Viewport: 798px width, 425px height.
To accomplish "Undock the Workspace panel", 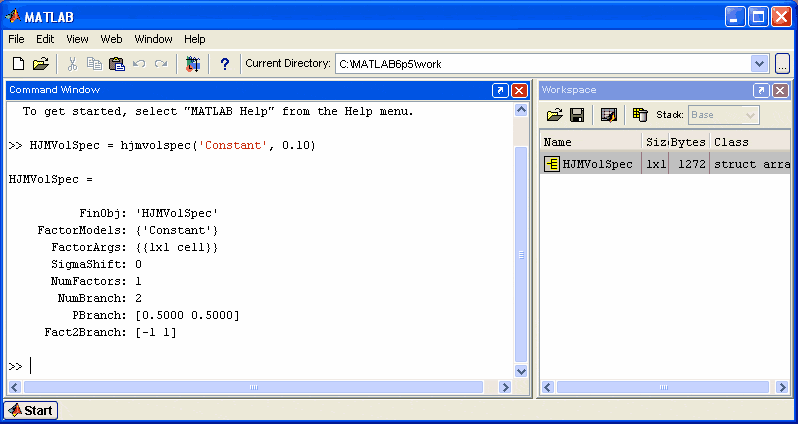I will pyautogui.click(x=761, y=90).
